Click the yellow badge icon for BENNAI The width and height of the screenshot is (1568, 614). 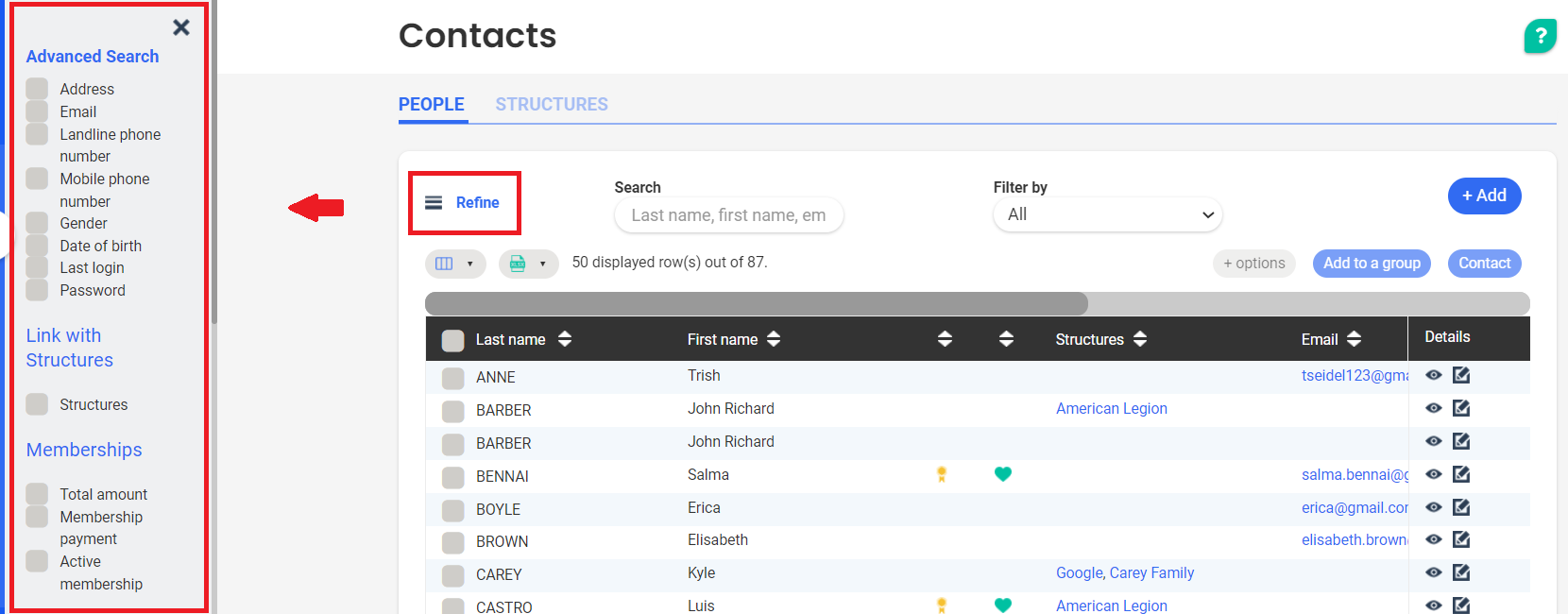click(x=942, y=474)
